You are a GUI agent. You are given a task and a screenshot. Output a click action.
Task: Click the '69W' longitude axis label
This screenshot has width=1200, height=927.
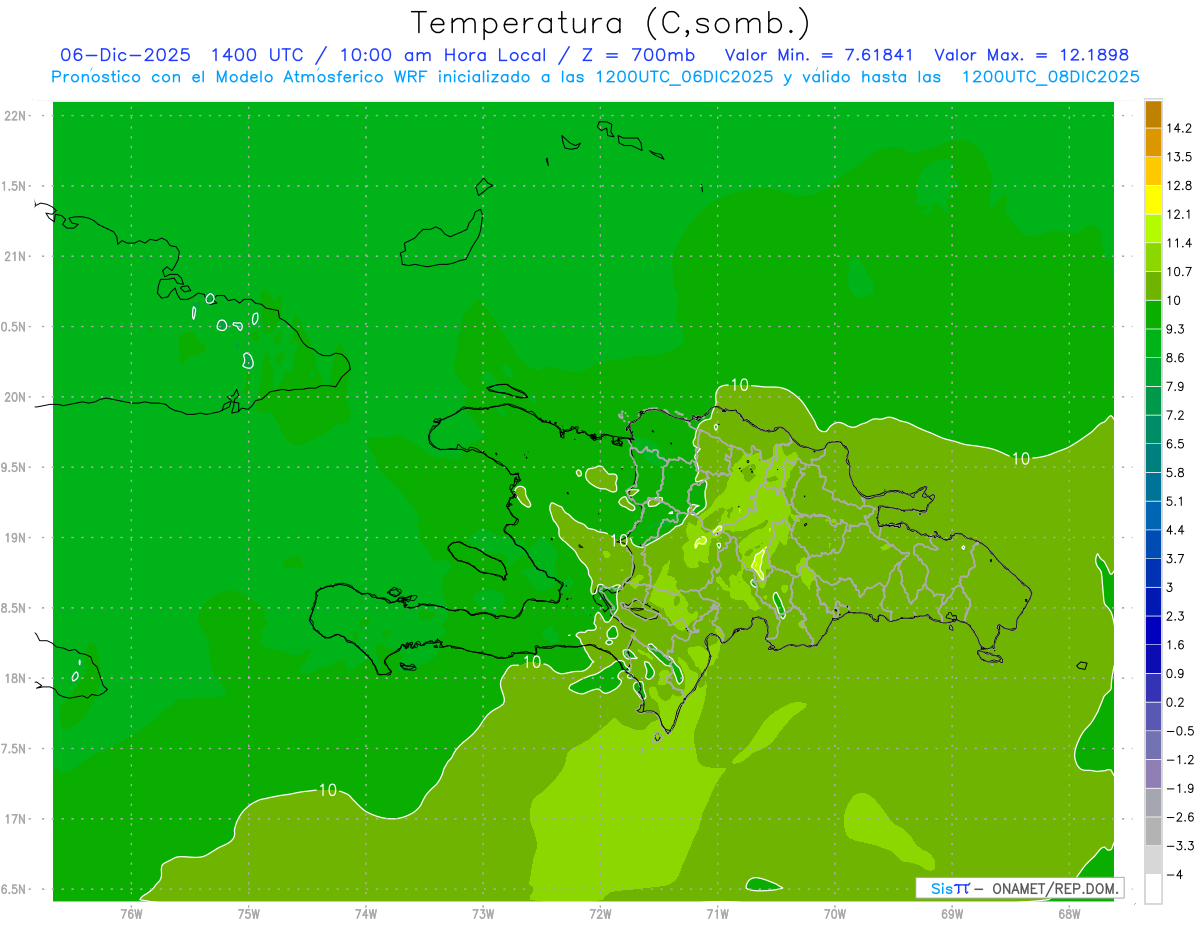[951, 913]
